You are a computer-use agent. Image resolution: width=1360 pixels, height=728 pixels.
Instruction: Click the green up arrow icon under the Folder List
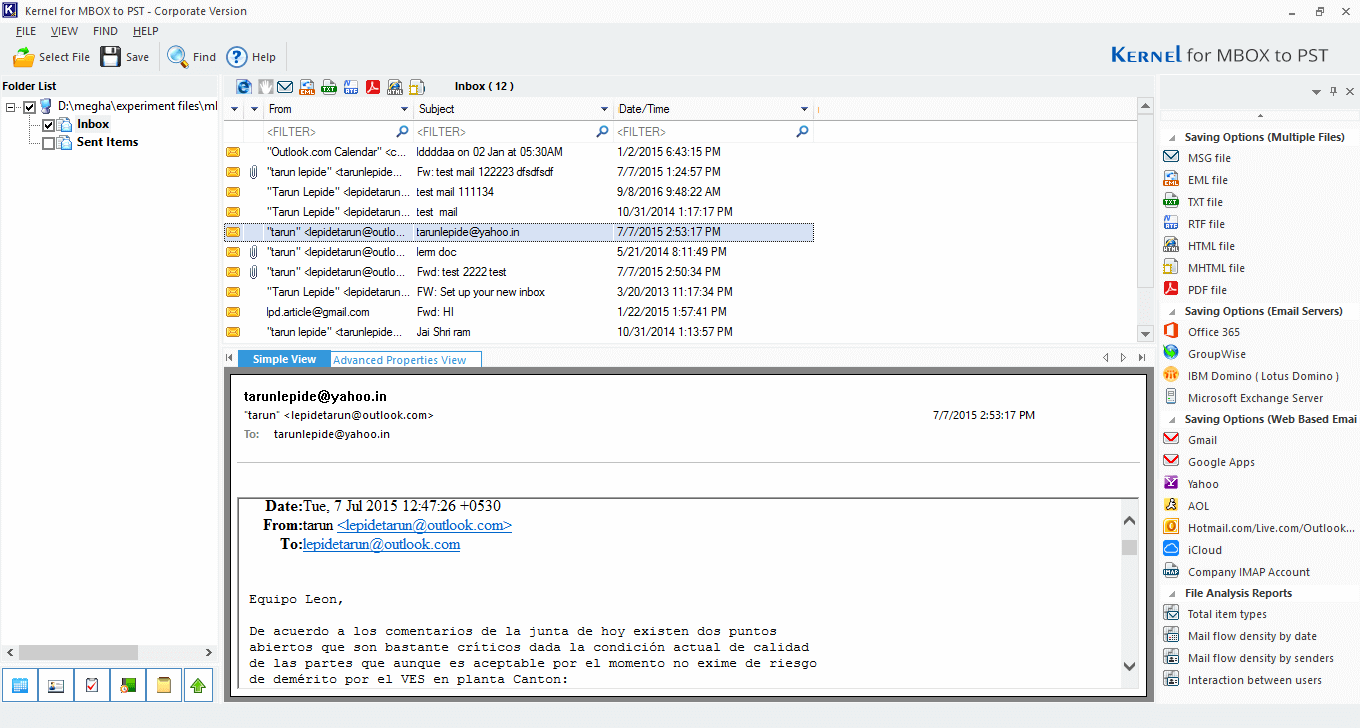point(199,685)
